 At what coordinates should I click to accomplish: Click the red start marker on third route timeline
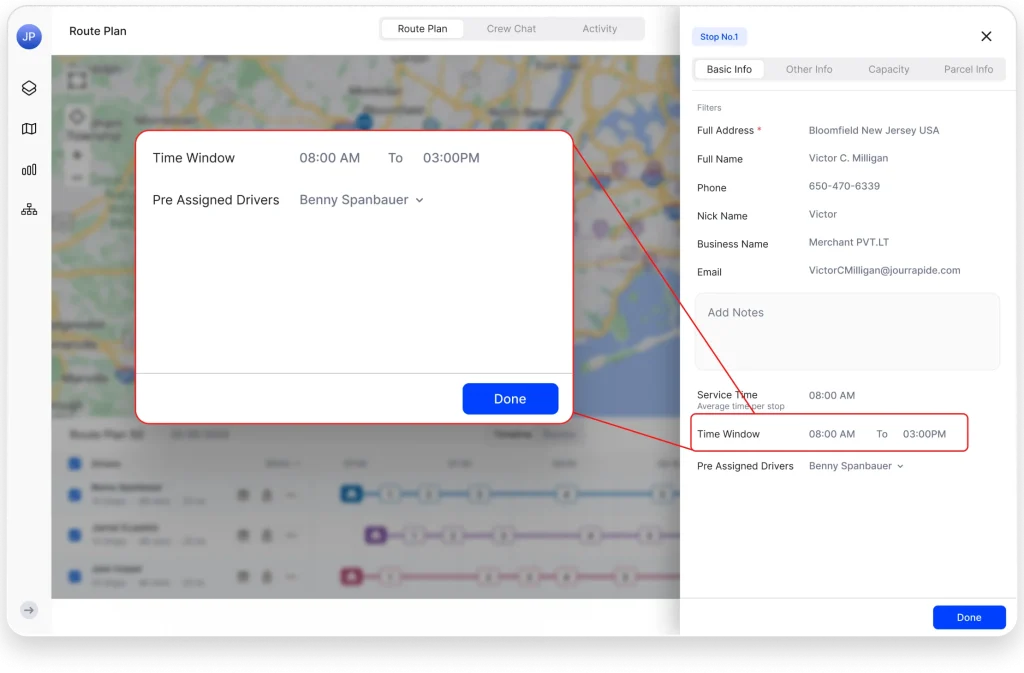click(x=351, y=576)
